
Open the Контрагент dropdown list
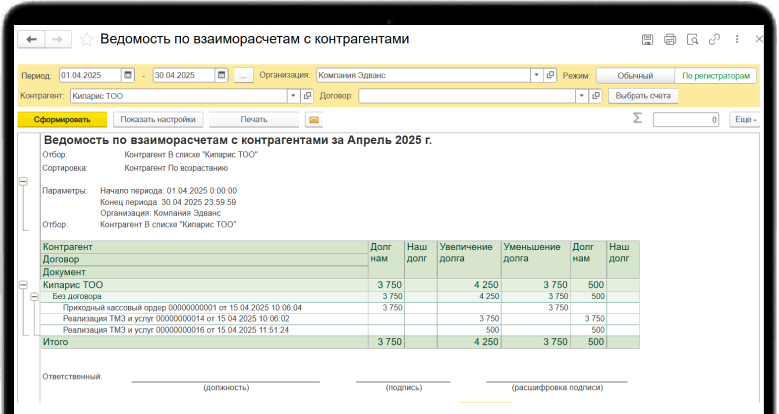[293, 96]
